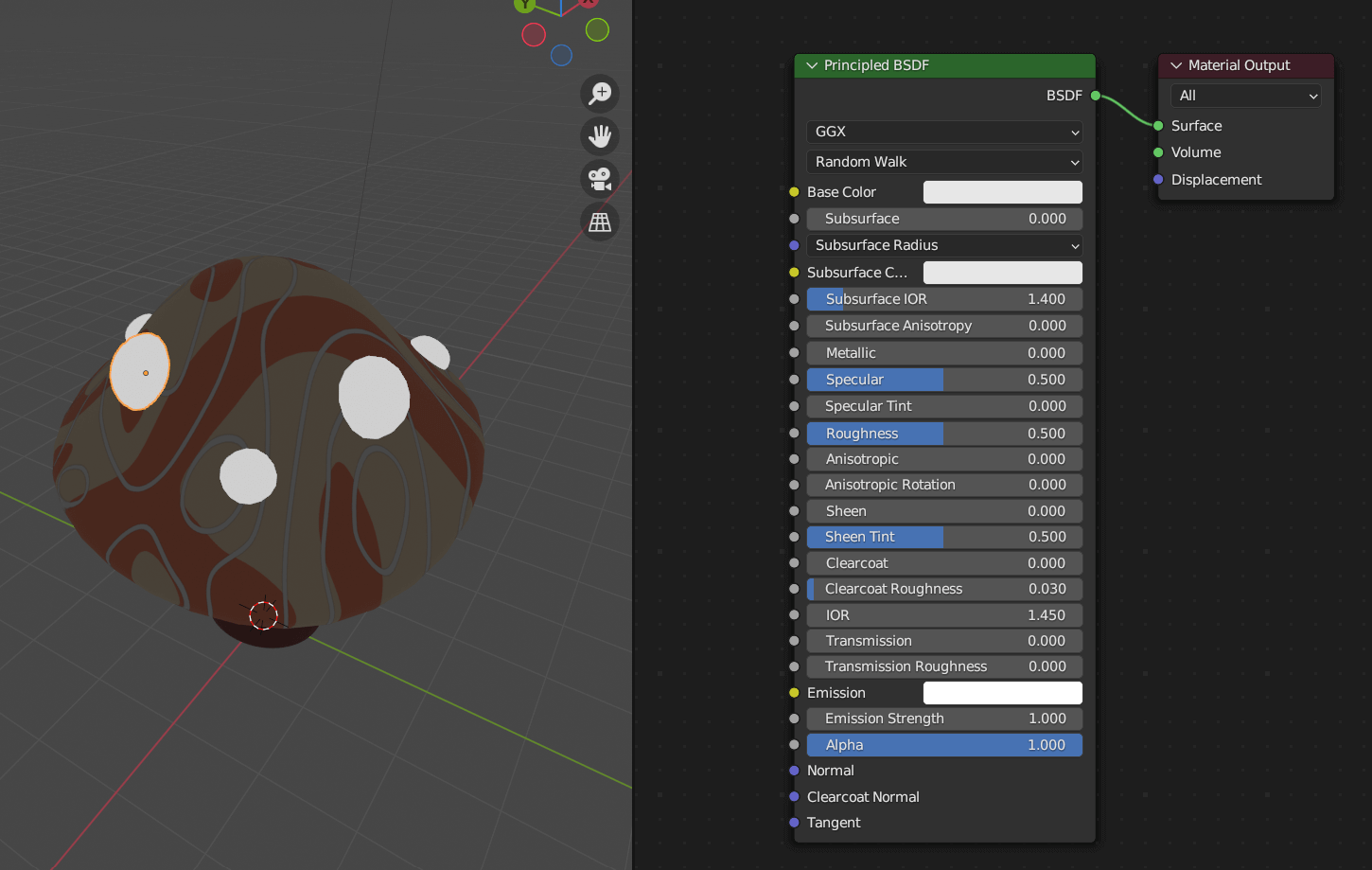Click the Subsurface IOR slider
Screen dimensions: 1372x870
click(944, 299)
